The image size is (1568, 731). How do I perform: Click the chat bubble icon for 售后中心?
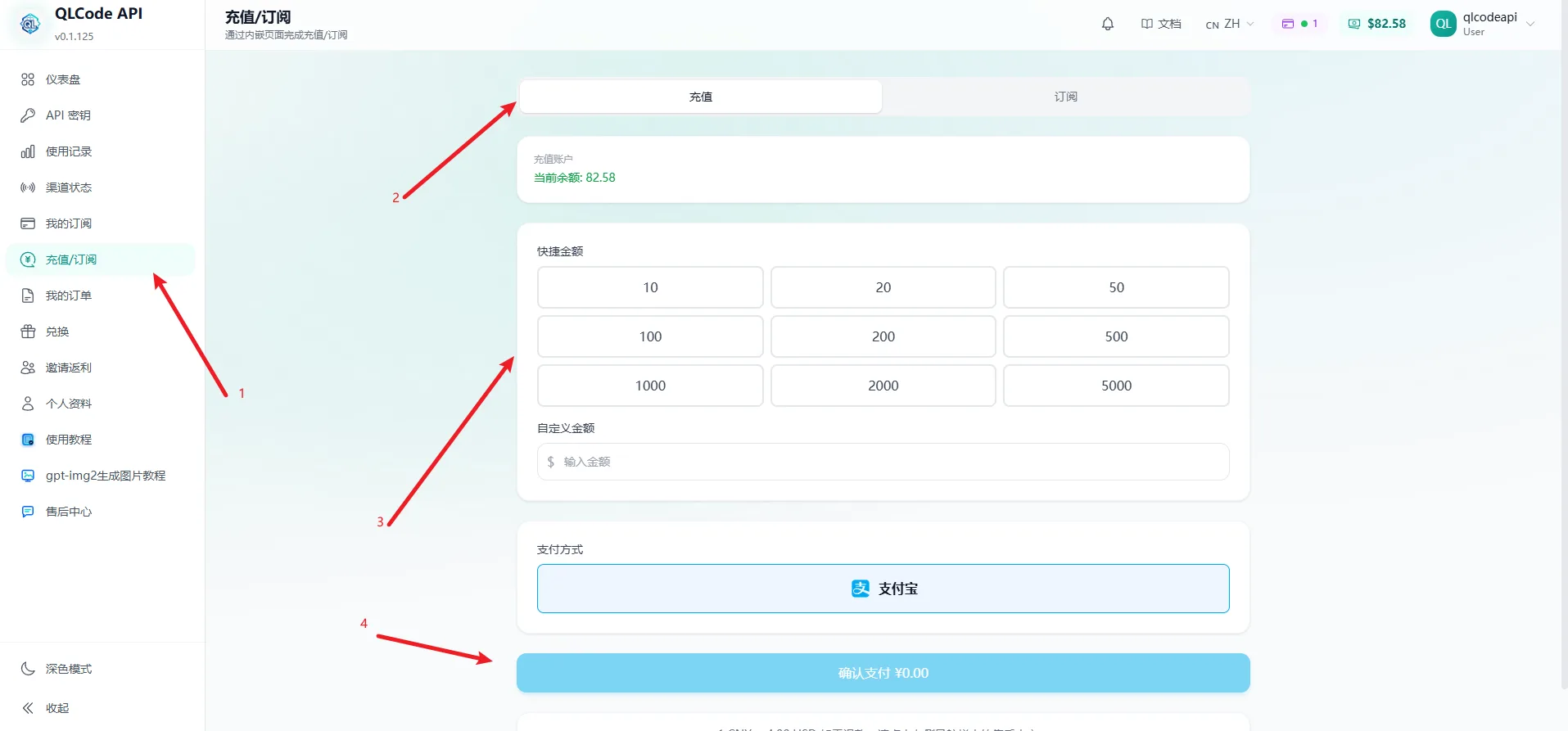click(28, 512)
